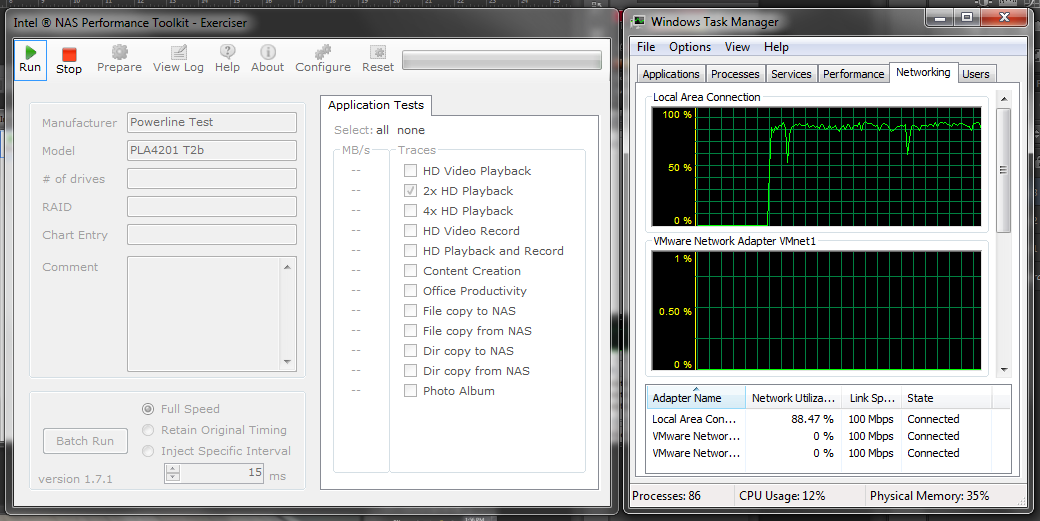Check File copy to NAS

tap(411, 310)
